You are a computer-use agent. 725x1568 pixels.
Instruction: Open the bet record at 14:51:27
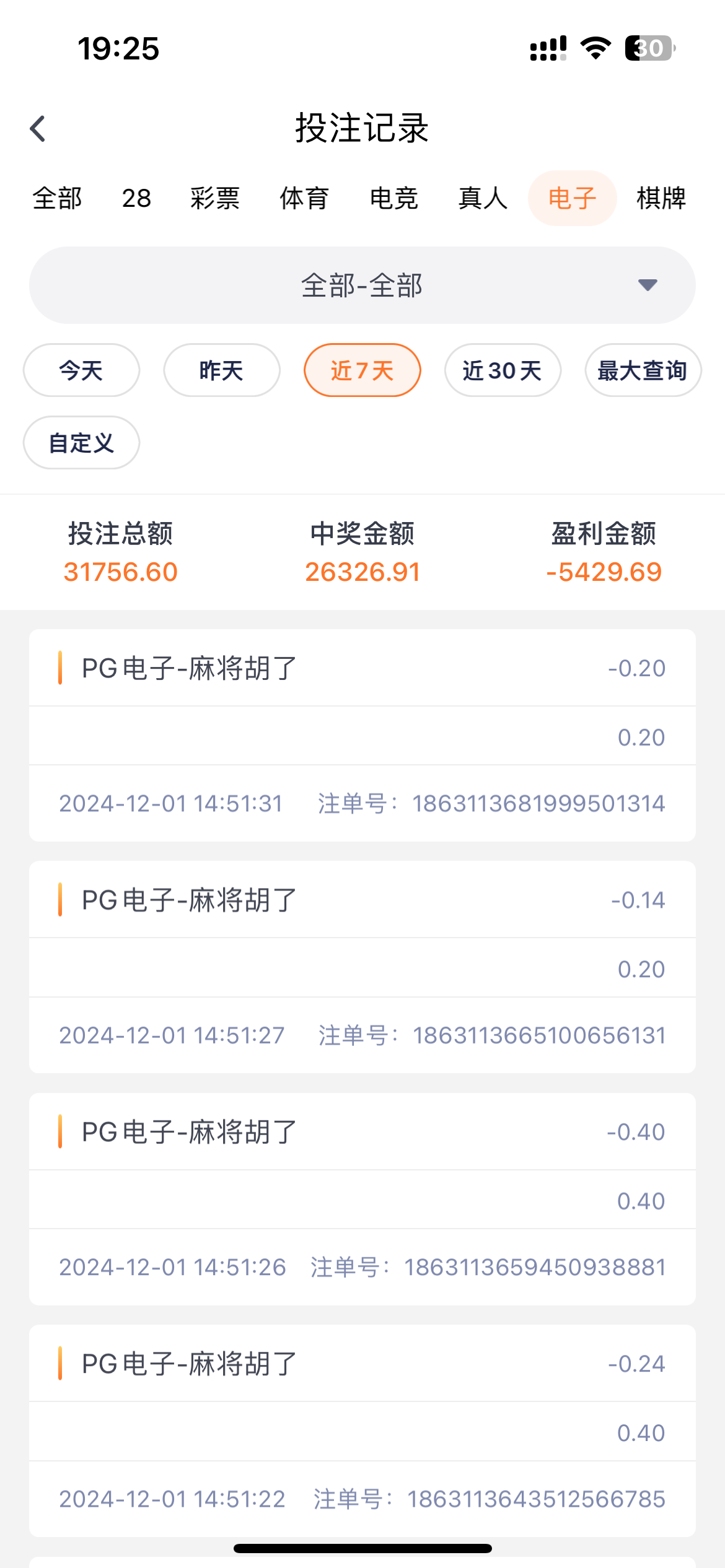[x=362, y=967]
